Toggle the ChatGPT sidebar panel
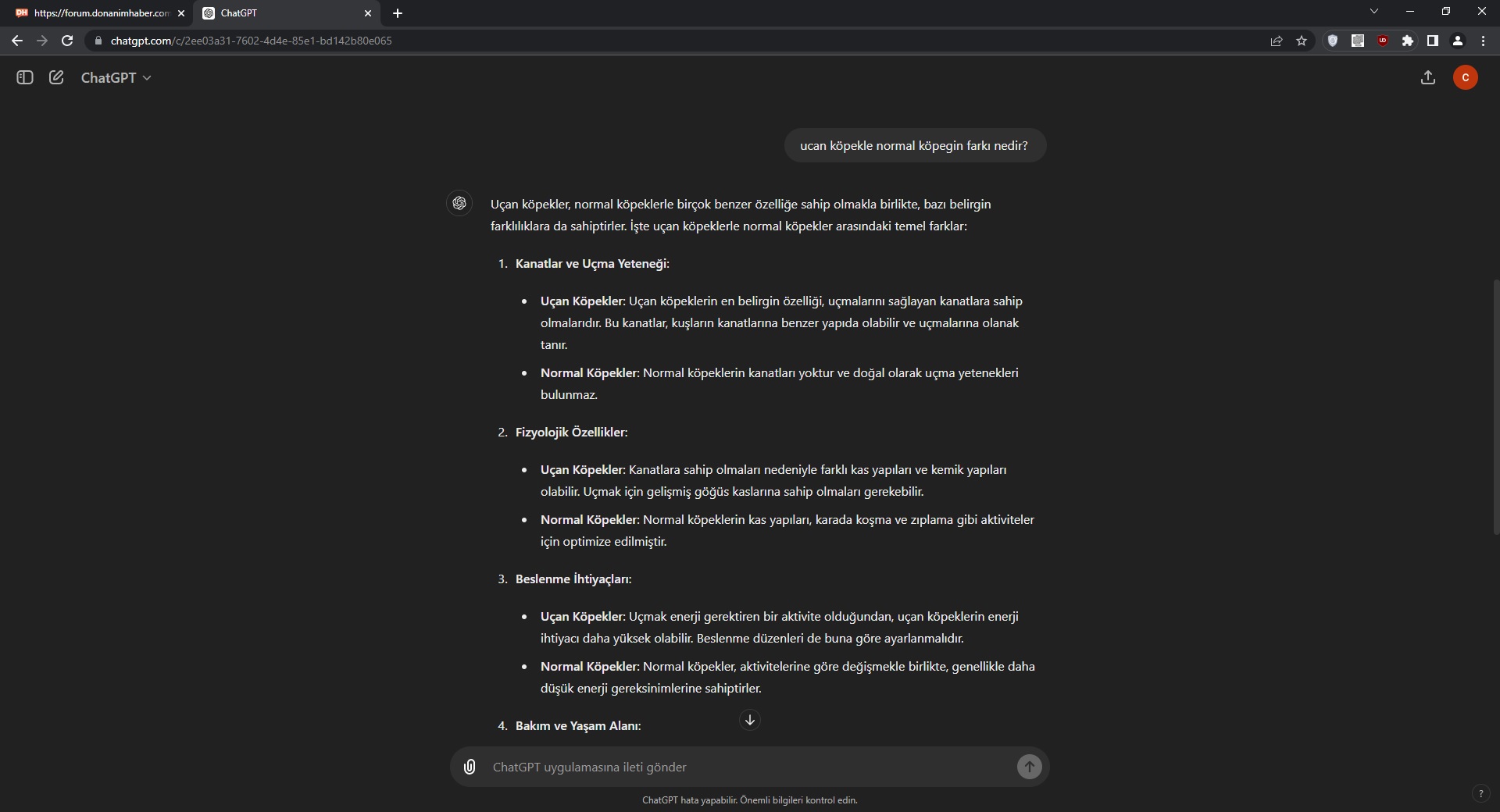 click(x=25, y=77)
